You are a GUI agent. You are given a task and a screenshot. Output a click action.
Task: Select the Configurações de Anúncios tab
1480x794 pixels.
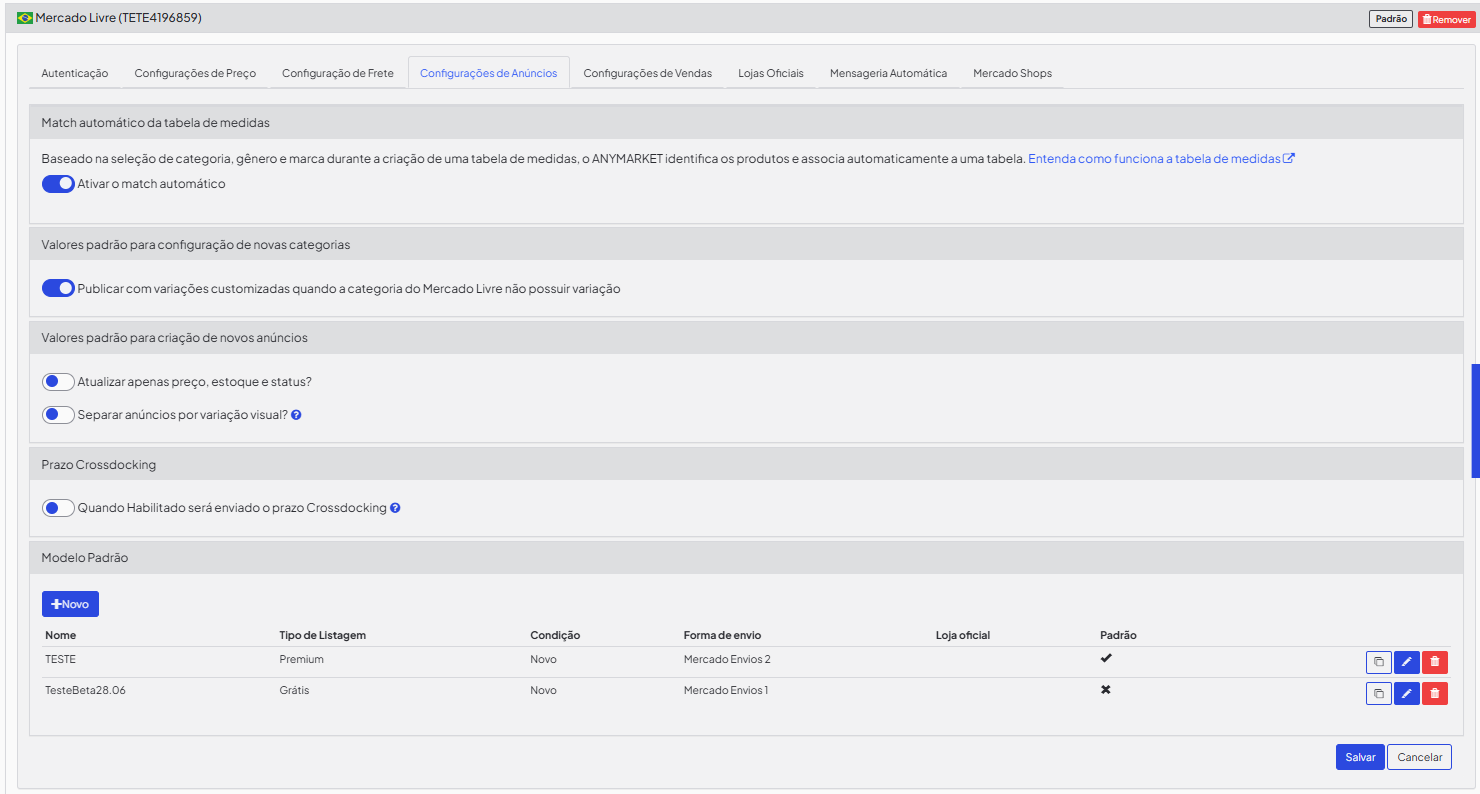coord(489,73)
